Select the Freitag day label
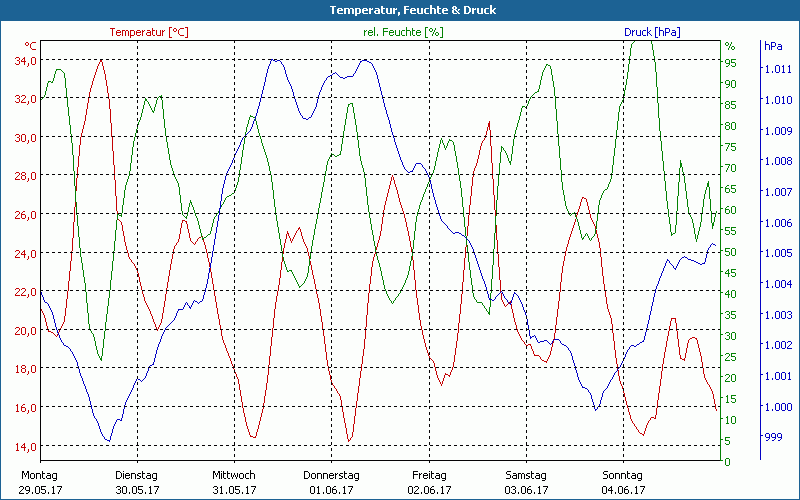Screen dimensions: 800x500 pyautogui.click(x=429, y=475)
